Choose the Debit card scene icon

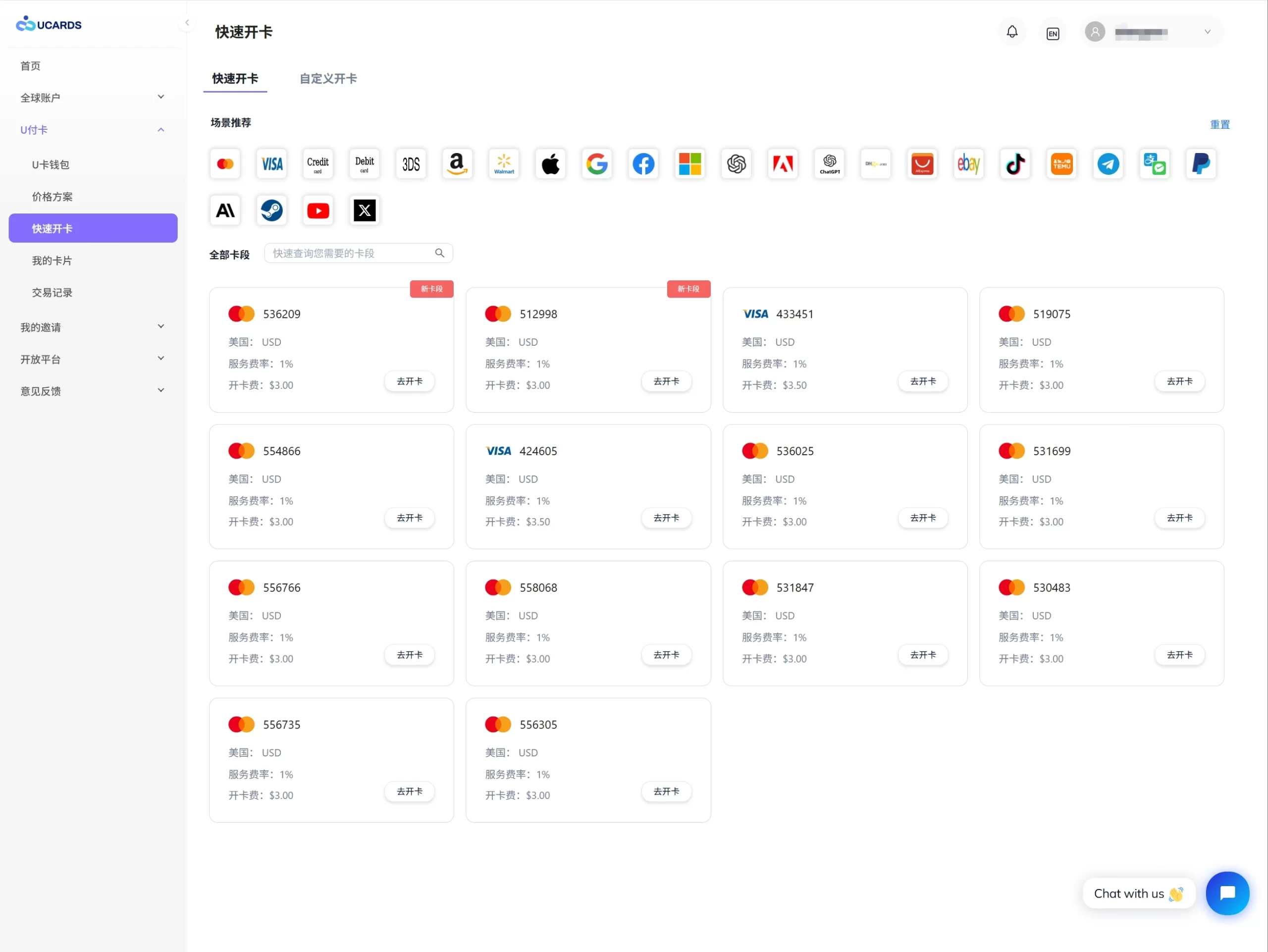point(365,164)
